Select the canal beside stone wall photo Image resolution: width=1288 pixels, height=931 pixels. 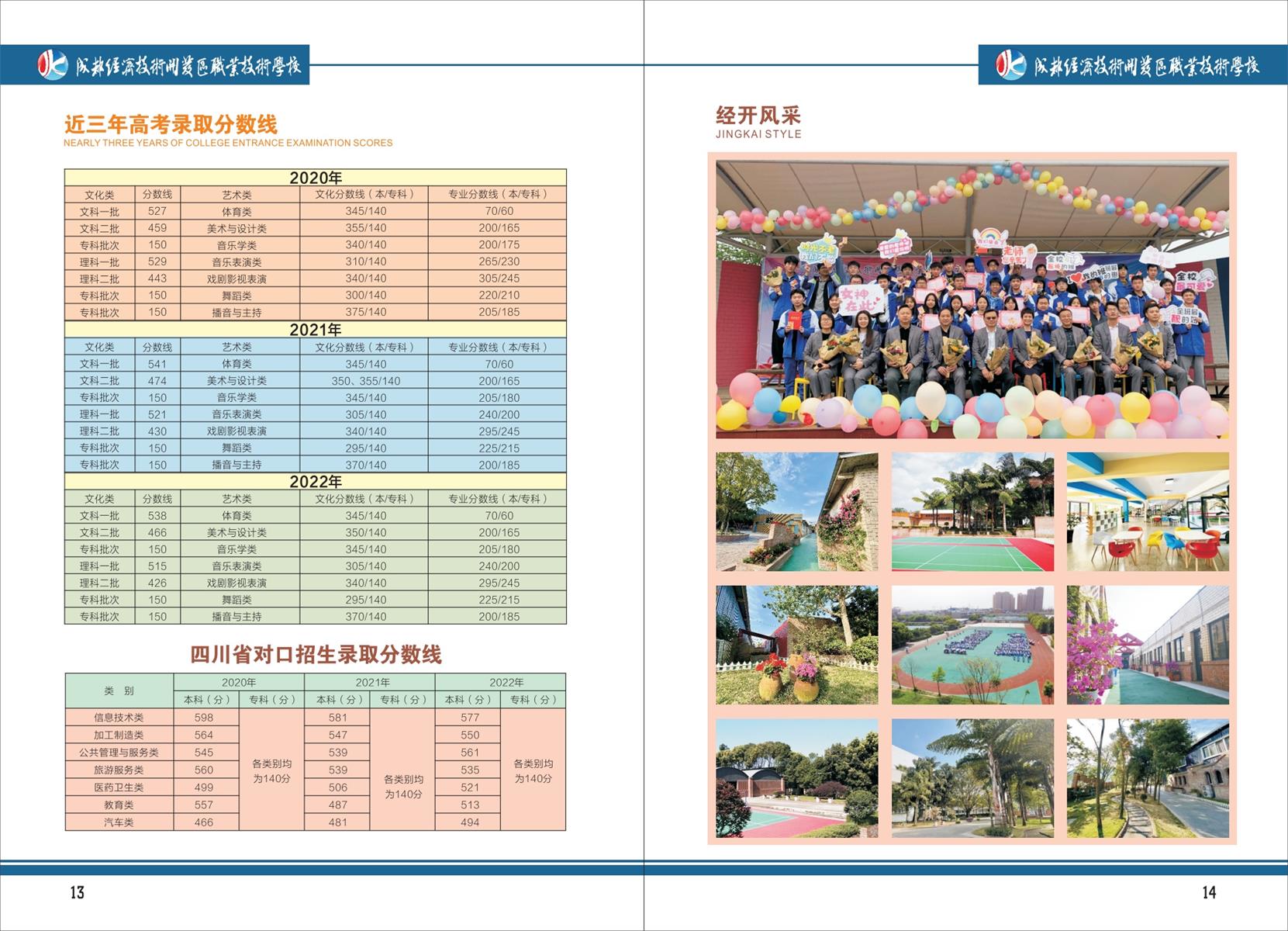point(796,512)
